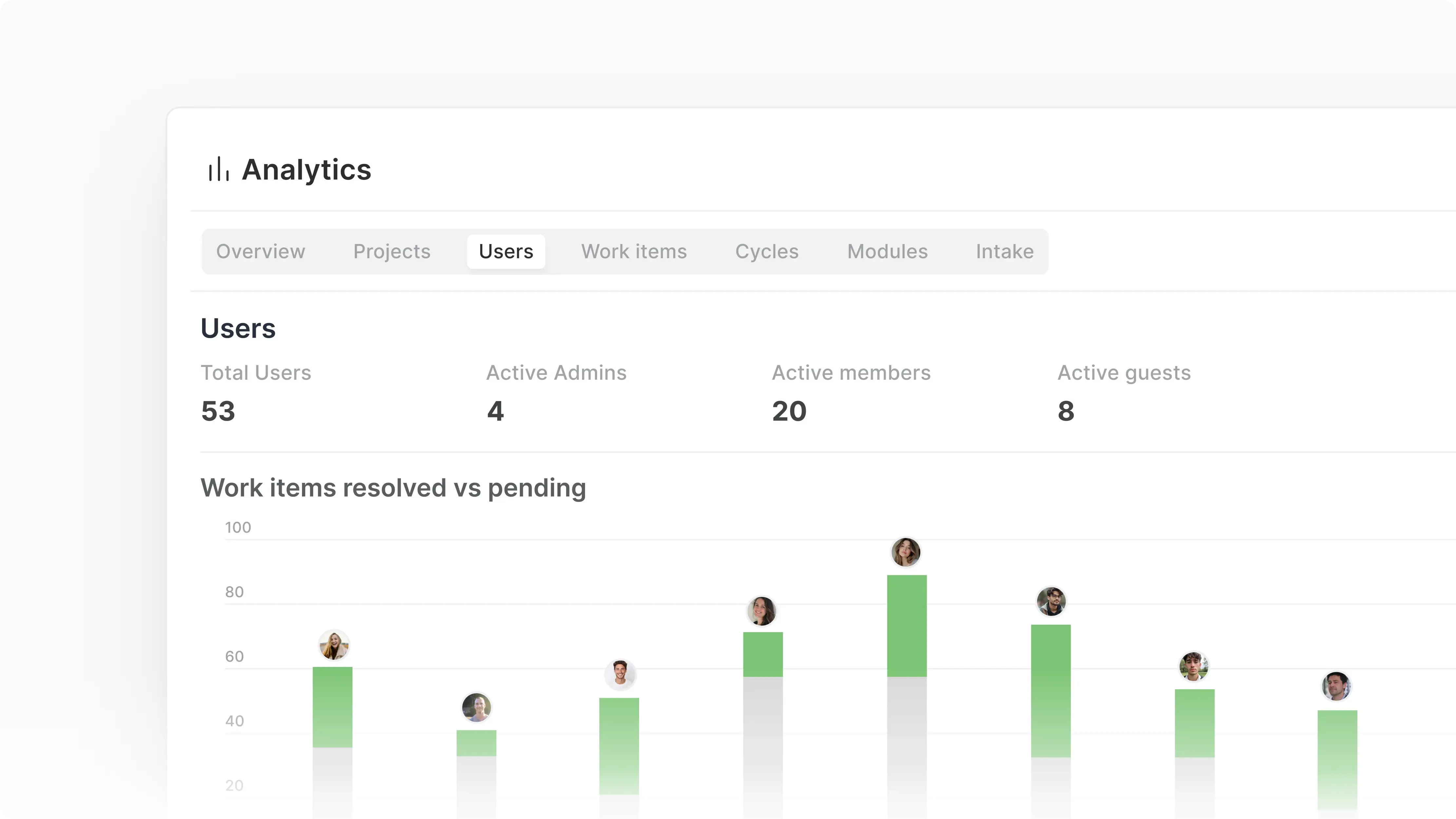Image resolution: width=1456 pixels, height=819 pixels.
Task: Click the avatar atop the rightmost bar
Action: (1337, 686)
